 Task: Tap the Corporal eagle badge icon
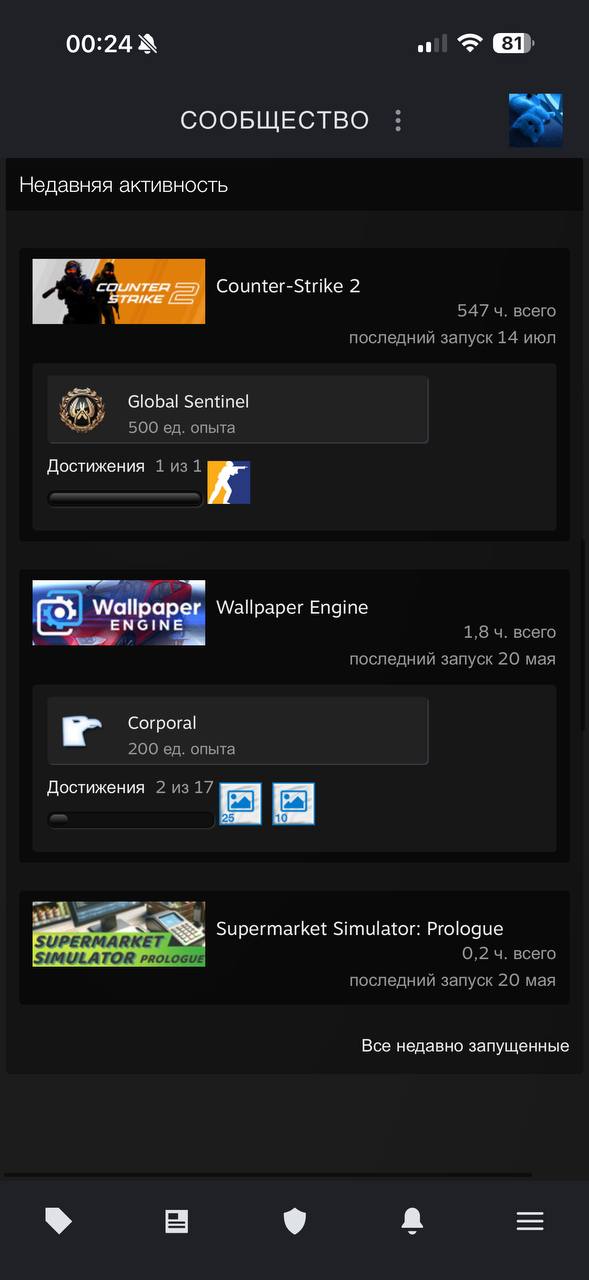click(82, 731)
